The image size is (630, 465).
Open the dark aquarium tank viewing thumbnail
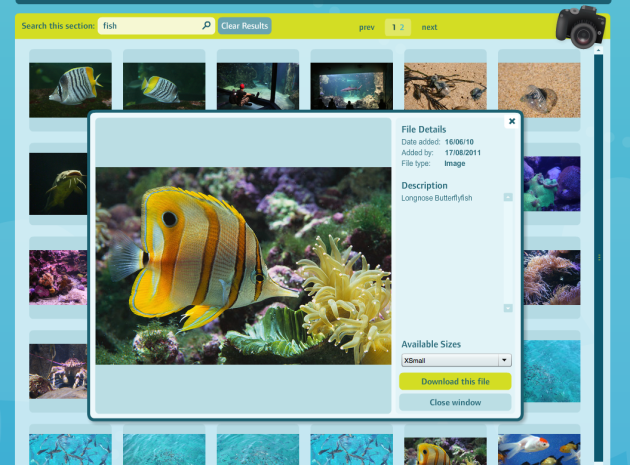(352, 86)
